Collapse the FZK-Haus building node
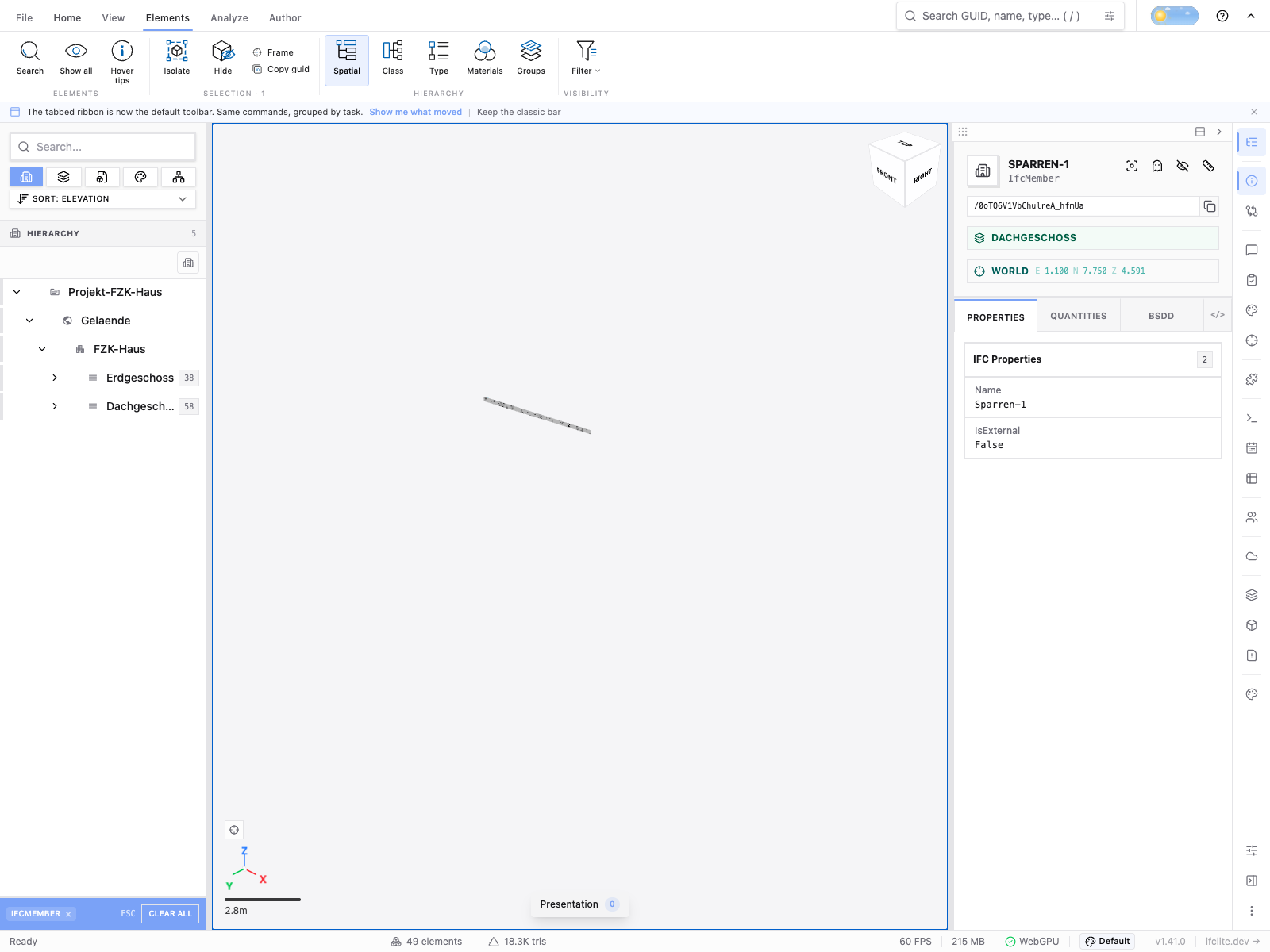 [42, 349]
